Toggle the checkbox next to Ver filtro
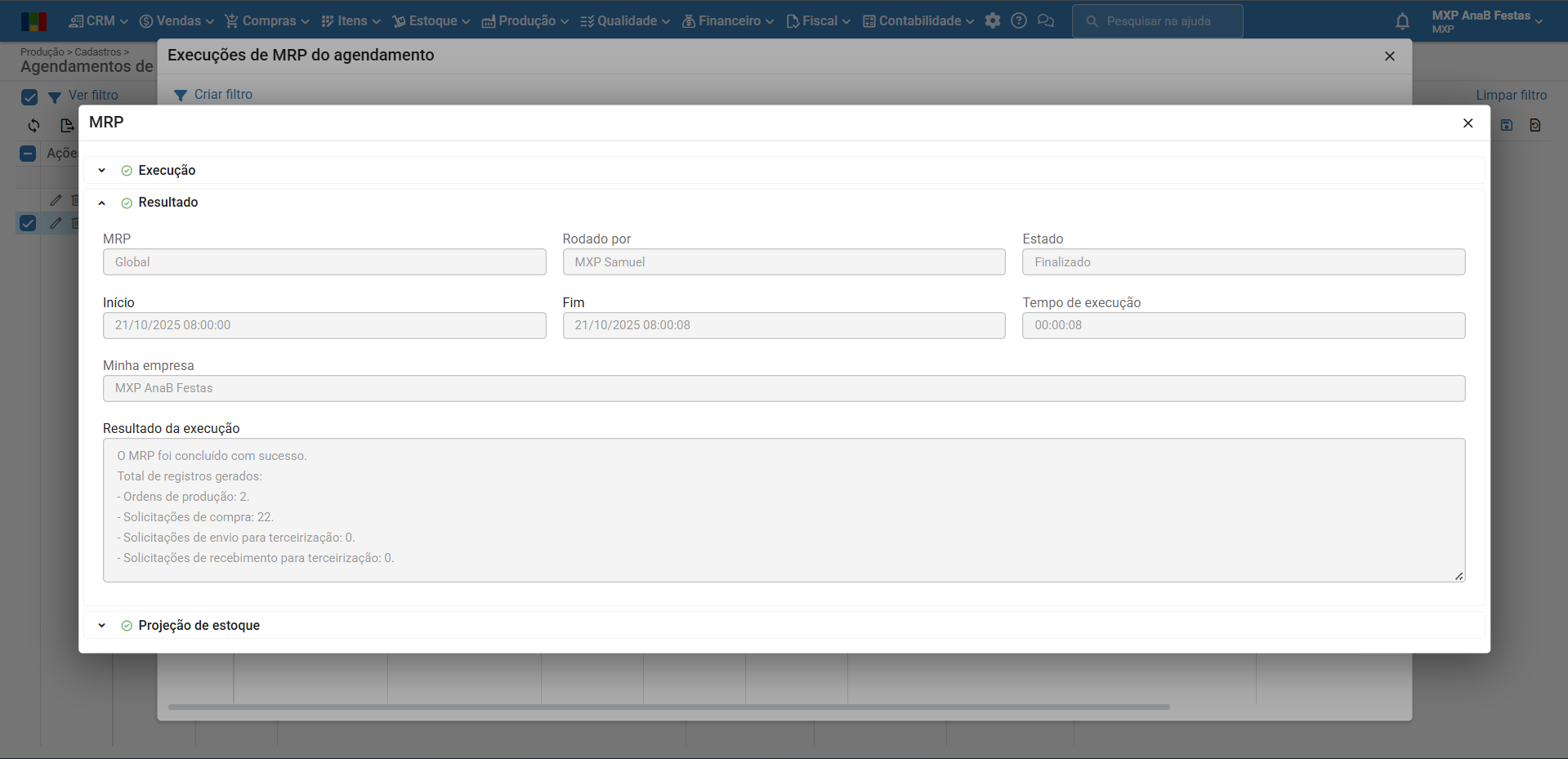The width and height of the screenshot is (1568, 759). point(29,97)
